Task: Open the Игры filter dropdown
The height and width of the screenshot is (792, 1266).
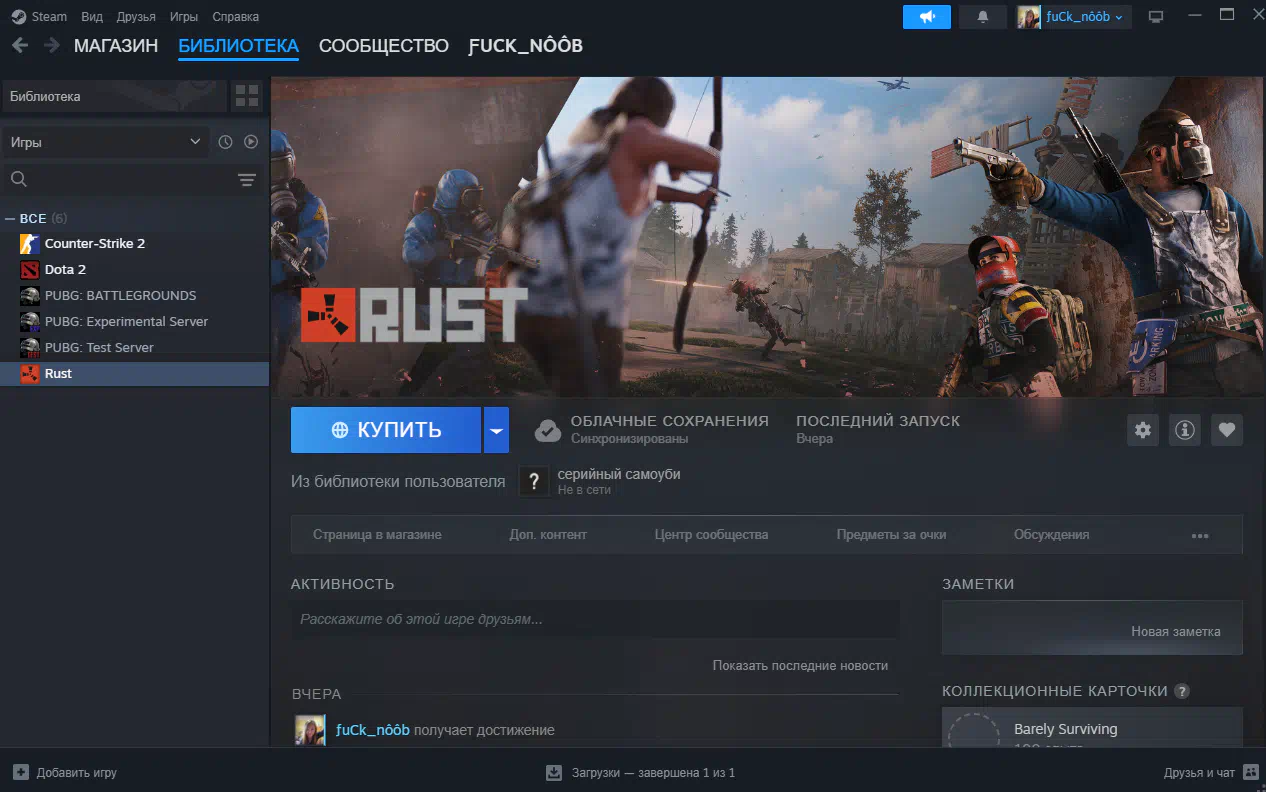Action: pos(105,142)
